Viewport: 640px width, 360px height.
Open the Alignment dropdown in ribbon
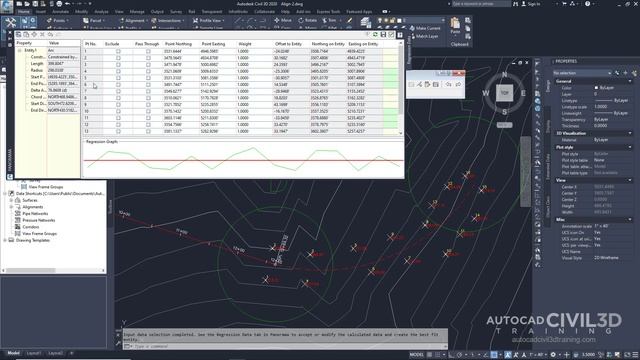pos(132,20)
